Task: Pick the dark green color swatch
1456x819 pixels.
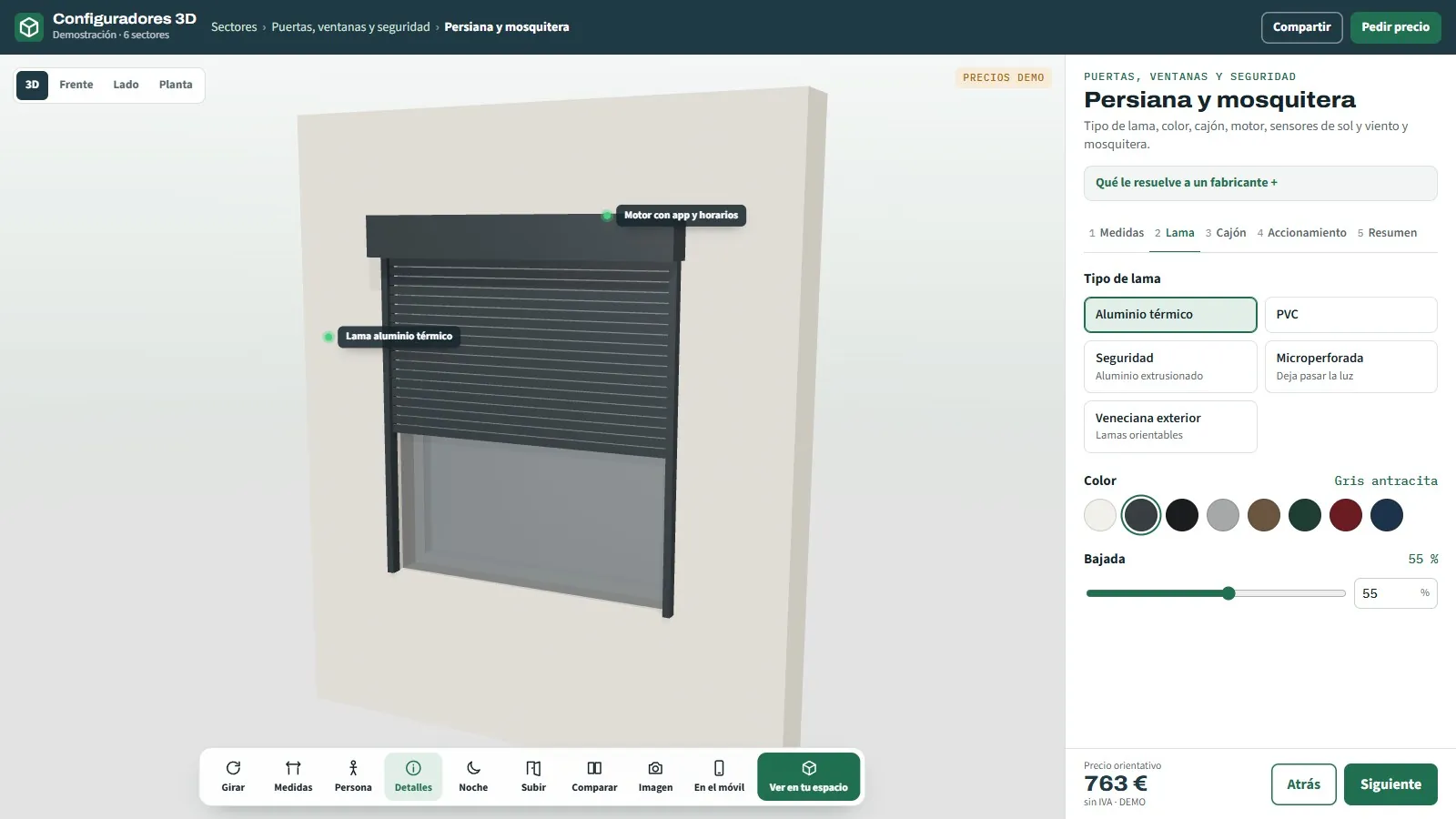Action: coord(1305,515)
